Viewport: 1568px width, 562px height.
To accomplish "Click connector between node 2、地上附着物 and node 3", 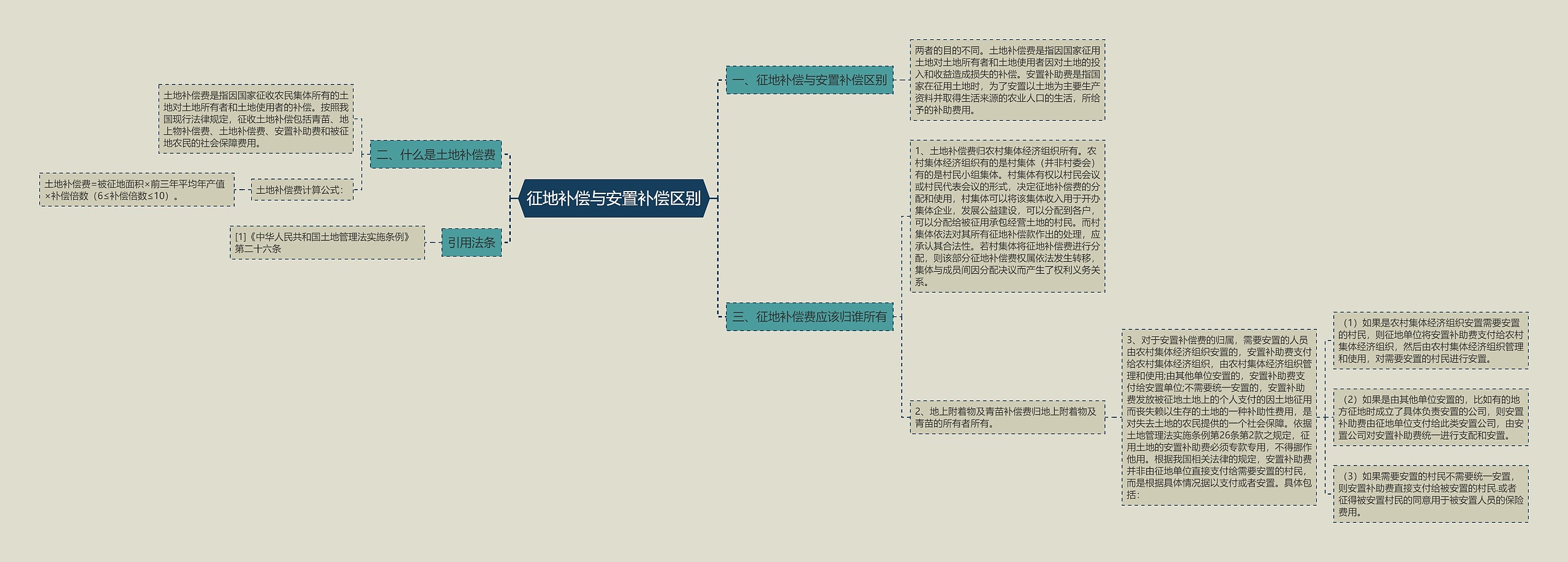I will coord(1114,417).
